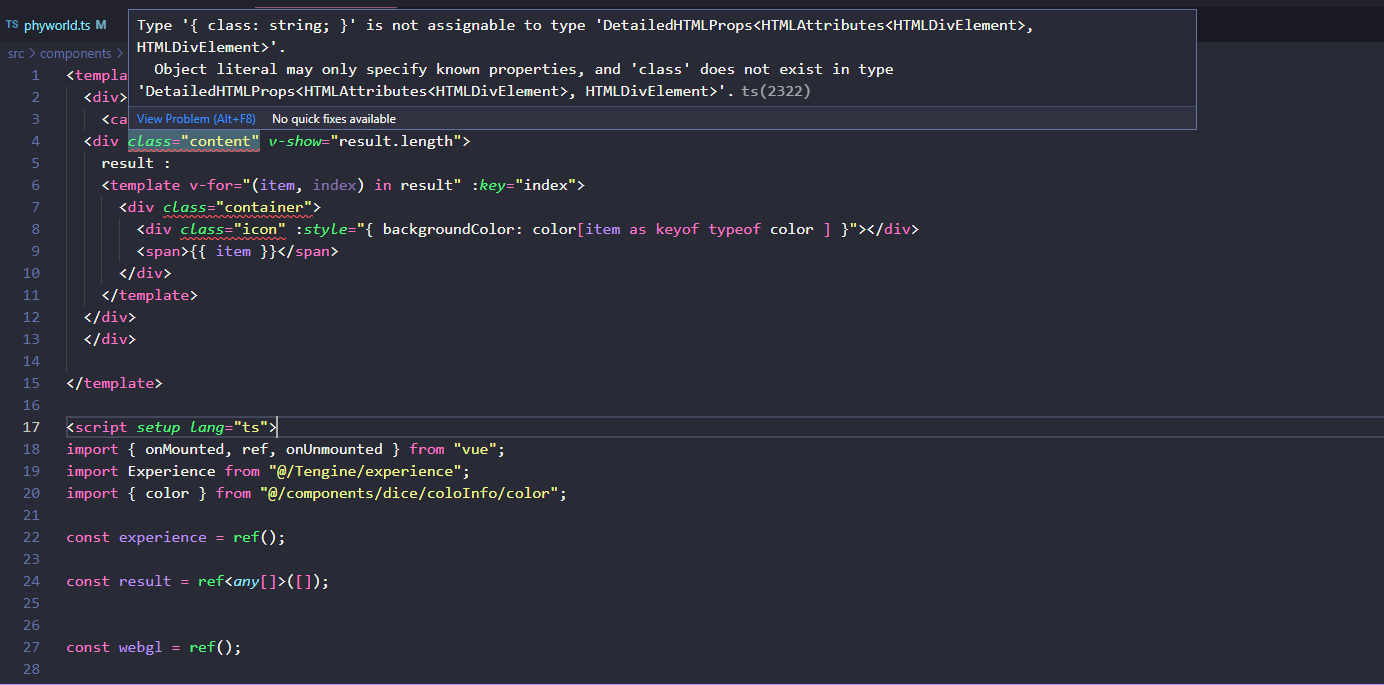This screenshot has width=1384, height=685.
Task: Click the v-show directive on line 4
Action: click(294, 140)
